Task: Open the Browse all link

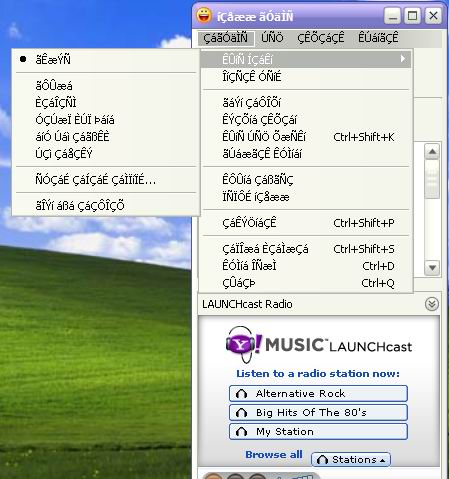Action: [x=274, y=455]
